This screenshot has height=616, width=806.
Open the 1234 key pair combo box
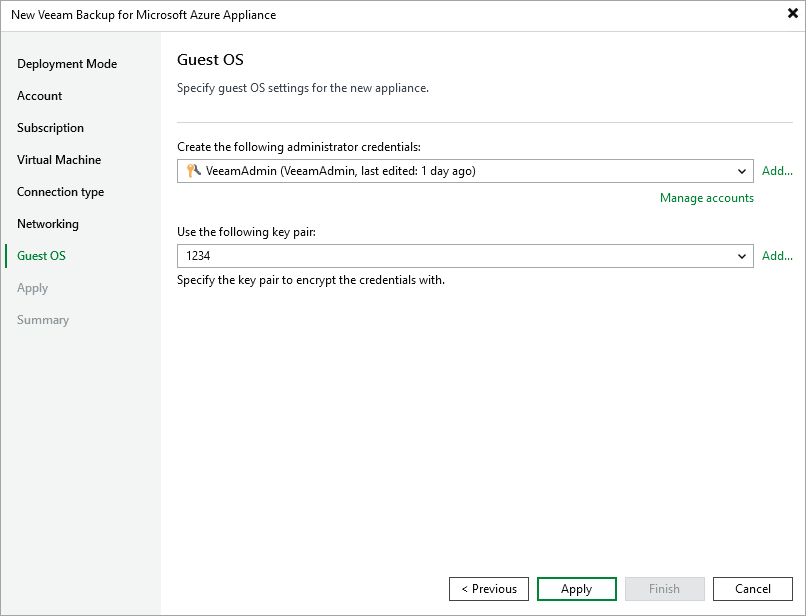click(465, 256)
